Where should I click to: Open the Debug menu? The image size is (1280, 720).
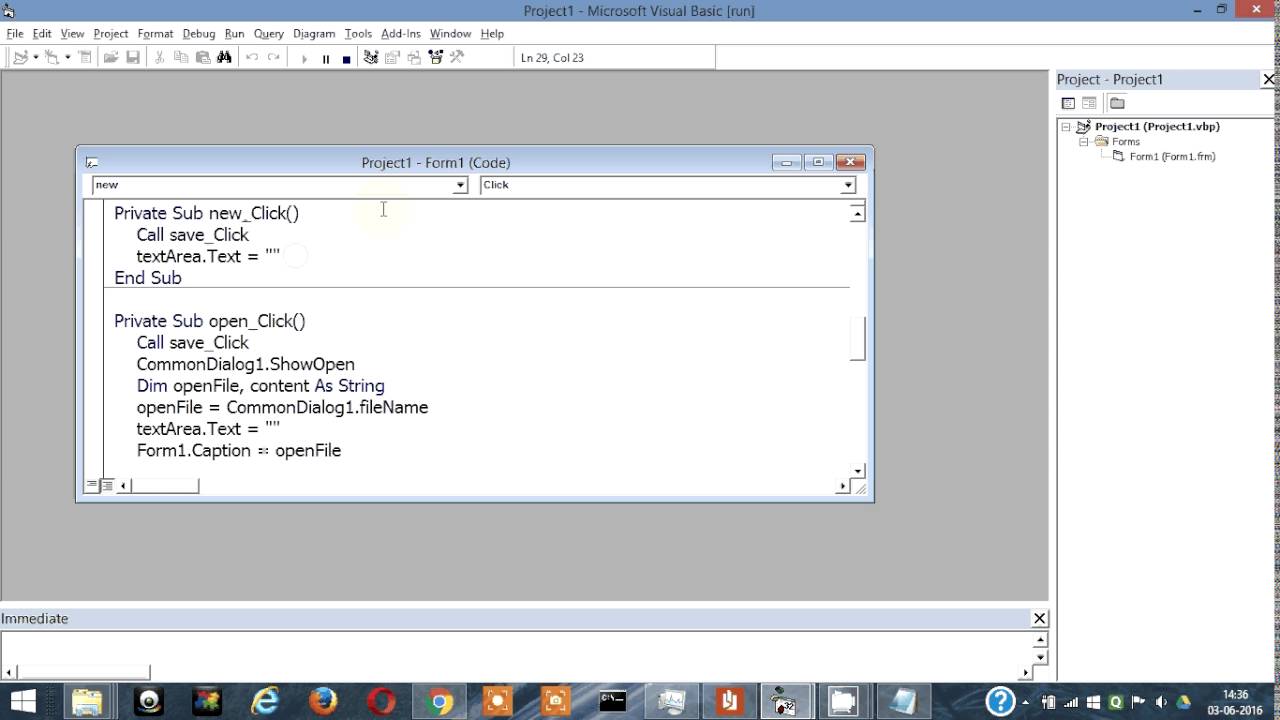click(198, 33)
